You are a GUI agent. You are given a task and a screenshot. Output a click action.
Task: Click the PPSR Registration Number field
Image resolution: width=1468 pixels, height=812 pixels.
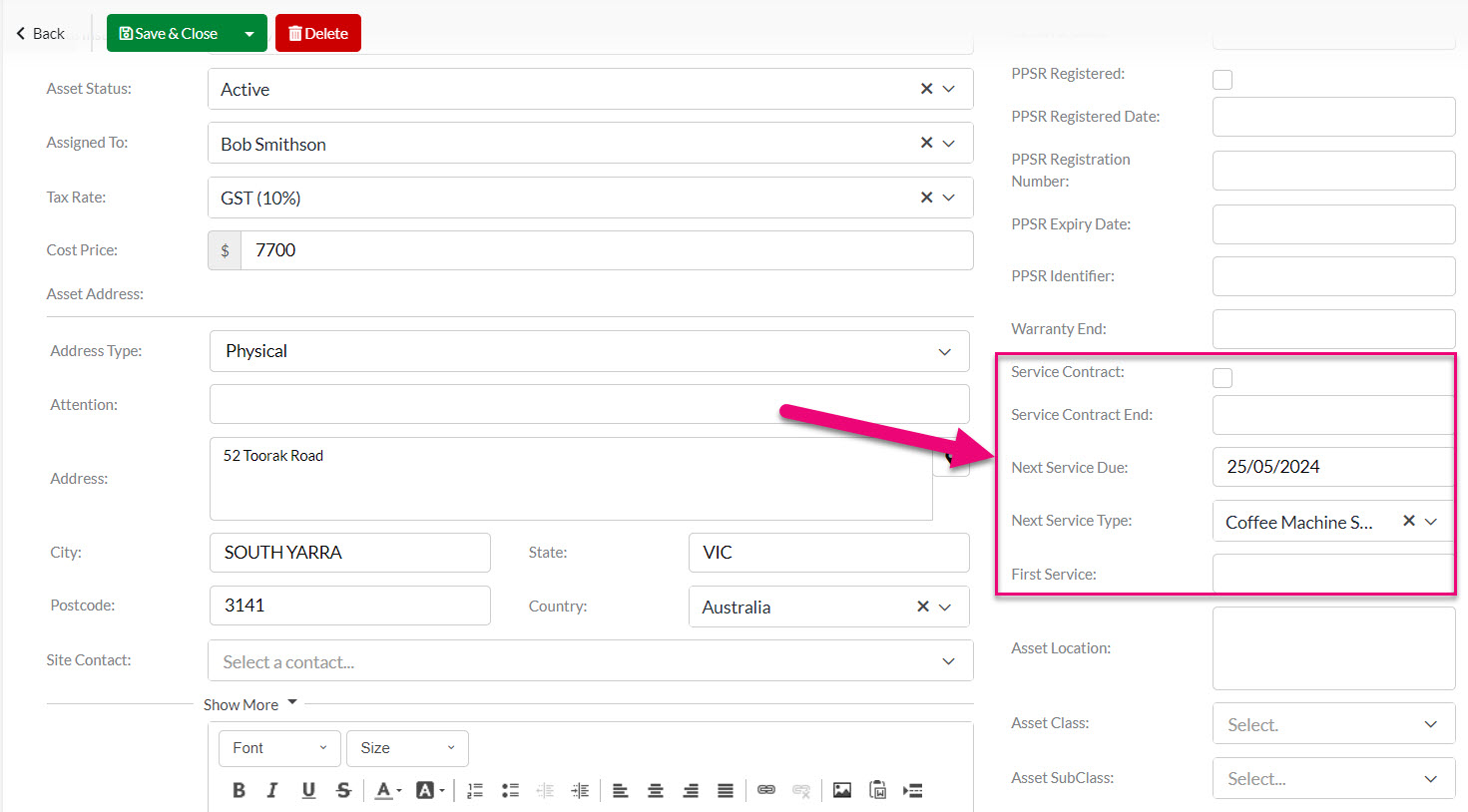1334,171
